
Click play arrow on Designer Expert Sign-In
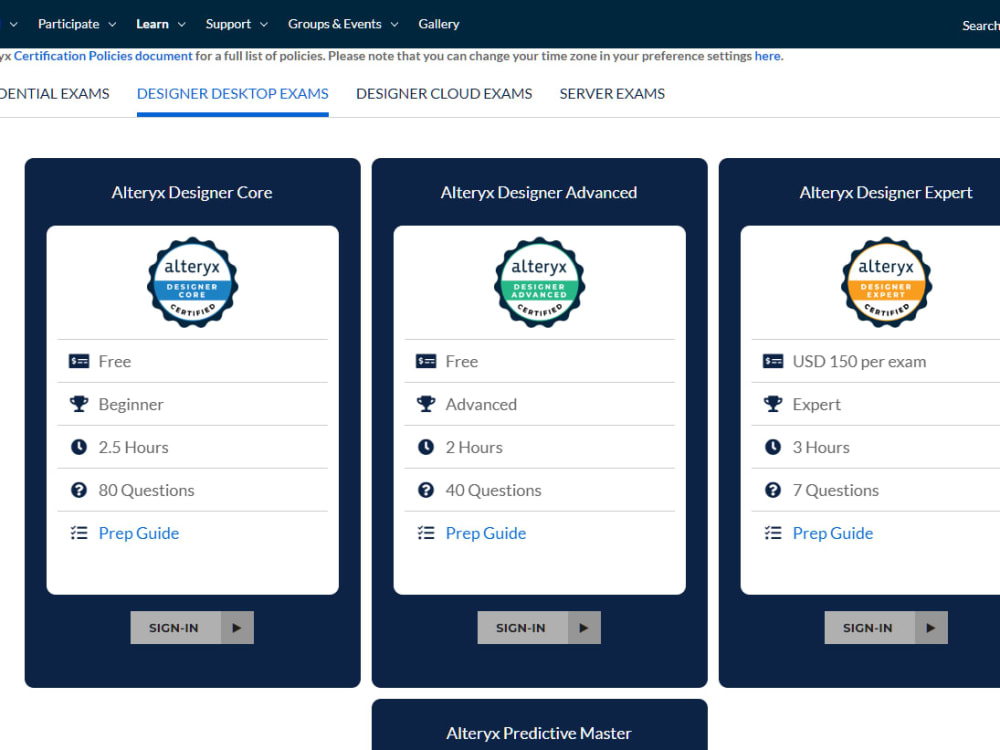(x=931, y=628)
